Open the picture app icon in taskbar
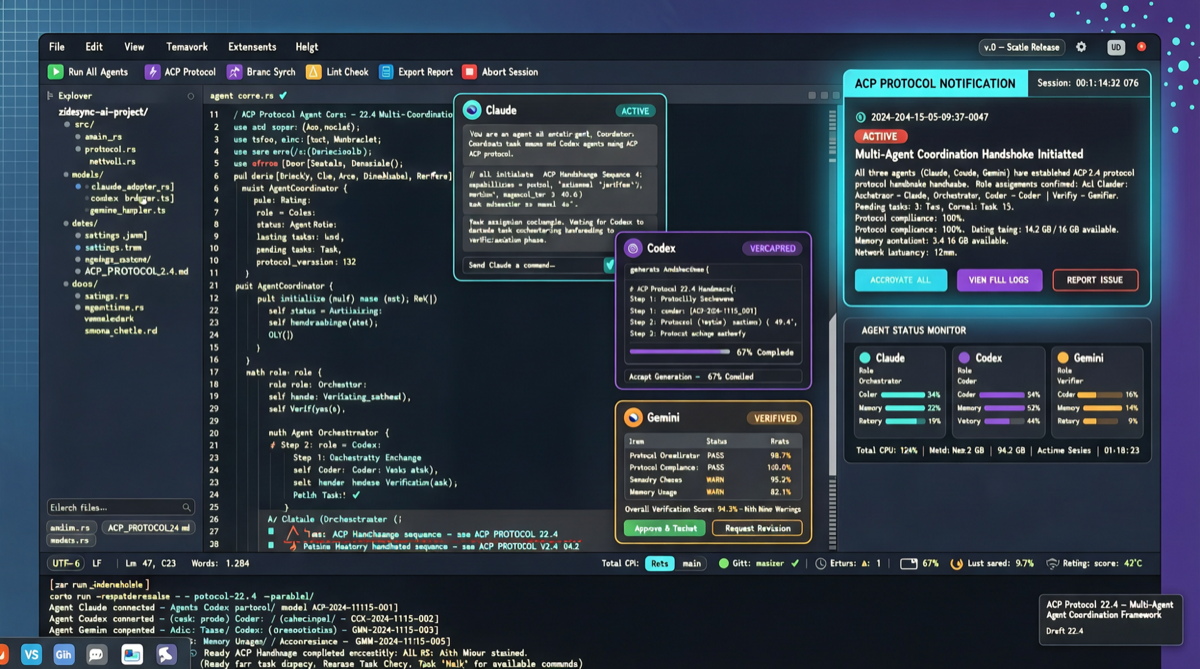 coord(132,655)
